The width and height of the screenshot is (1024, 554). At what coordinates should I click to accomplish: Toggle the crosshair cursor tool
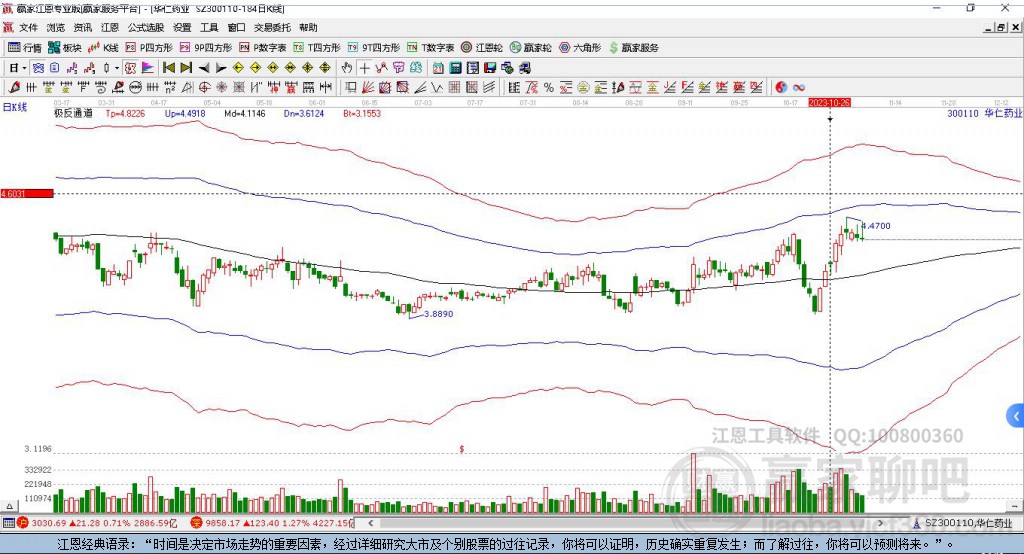364,68
